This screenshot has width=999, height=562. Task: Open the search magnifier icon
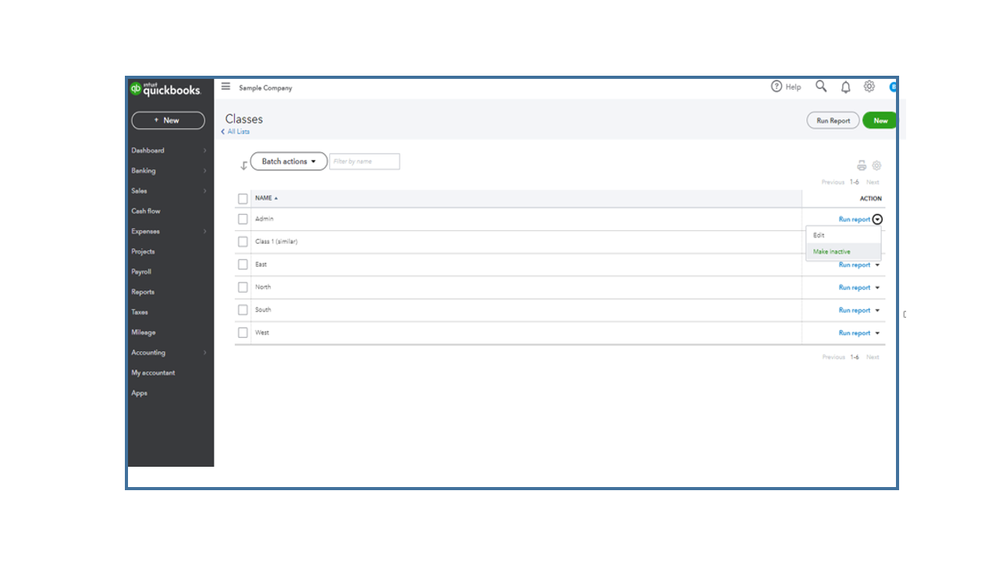tap(821, 87)
